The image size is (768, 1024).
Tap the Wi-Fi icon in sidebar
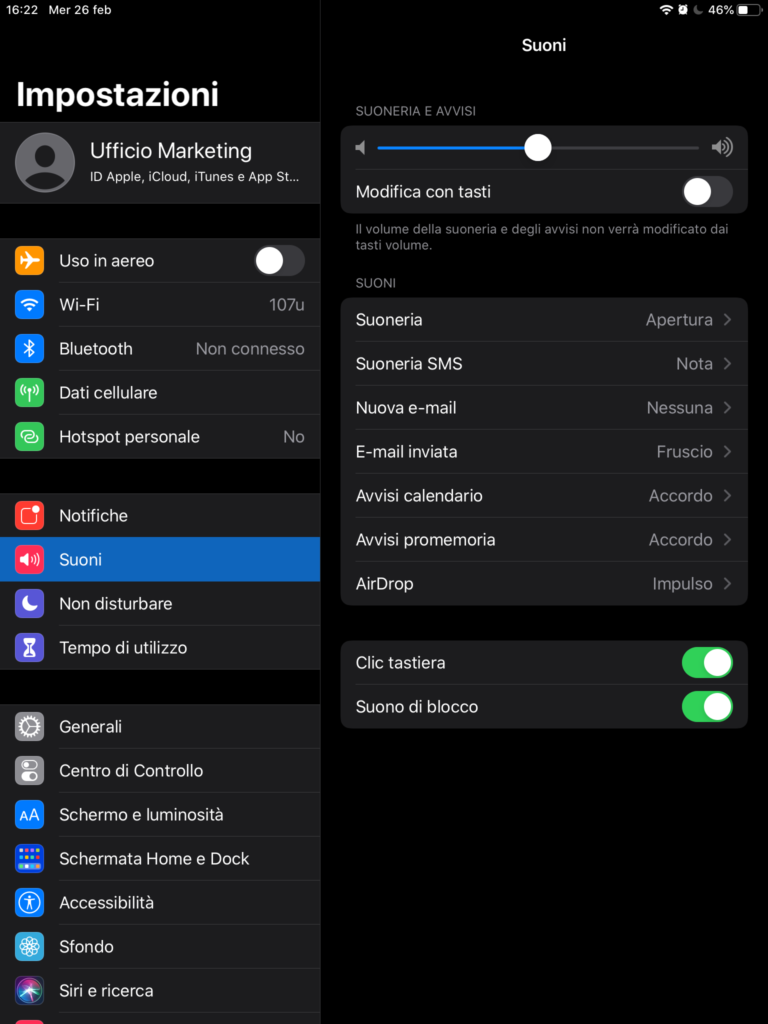(30, 305)
